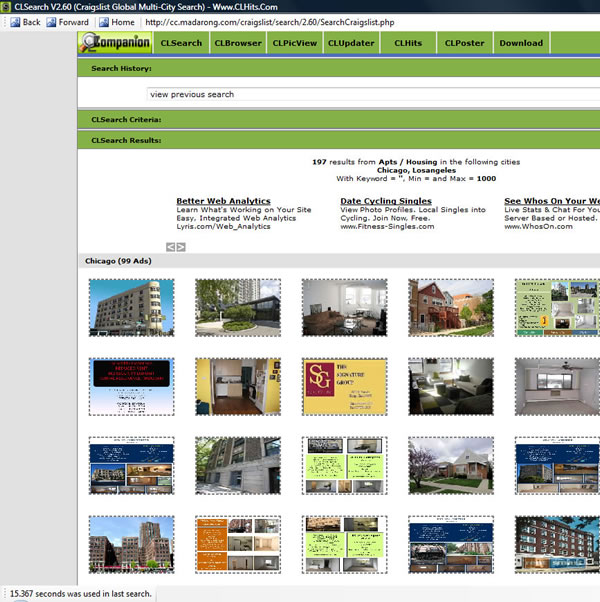Switch to the CLBrowser tab

[x=239, y=43]
